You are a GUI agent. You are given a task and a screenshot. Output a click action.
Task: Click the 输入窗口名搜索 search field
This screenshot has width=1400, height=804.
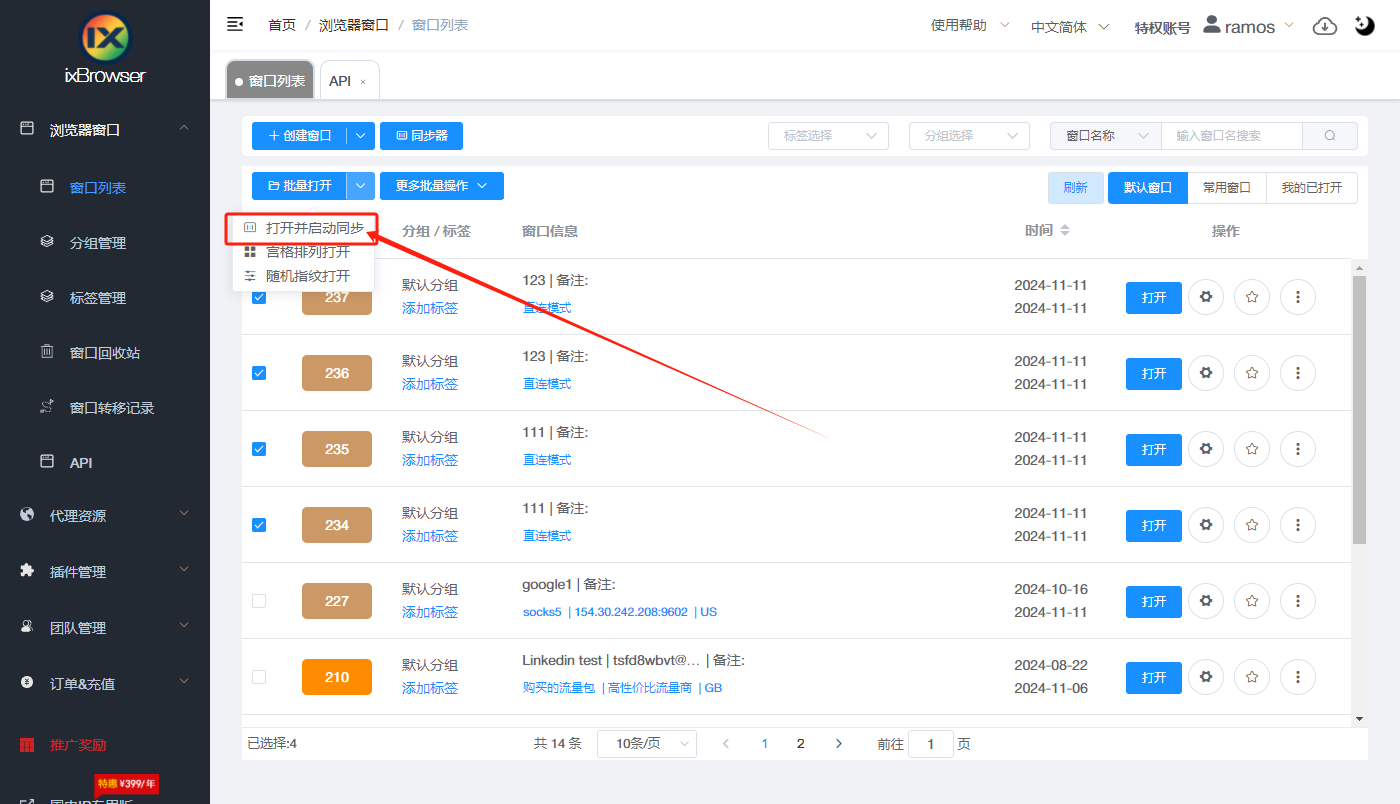pos(1232,135)
